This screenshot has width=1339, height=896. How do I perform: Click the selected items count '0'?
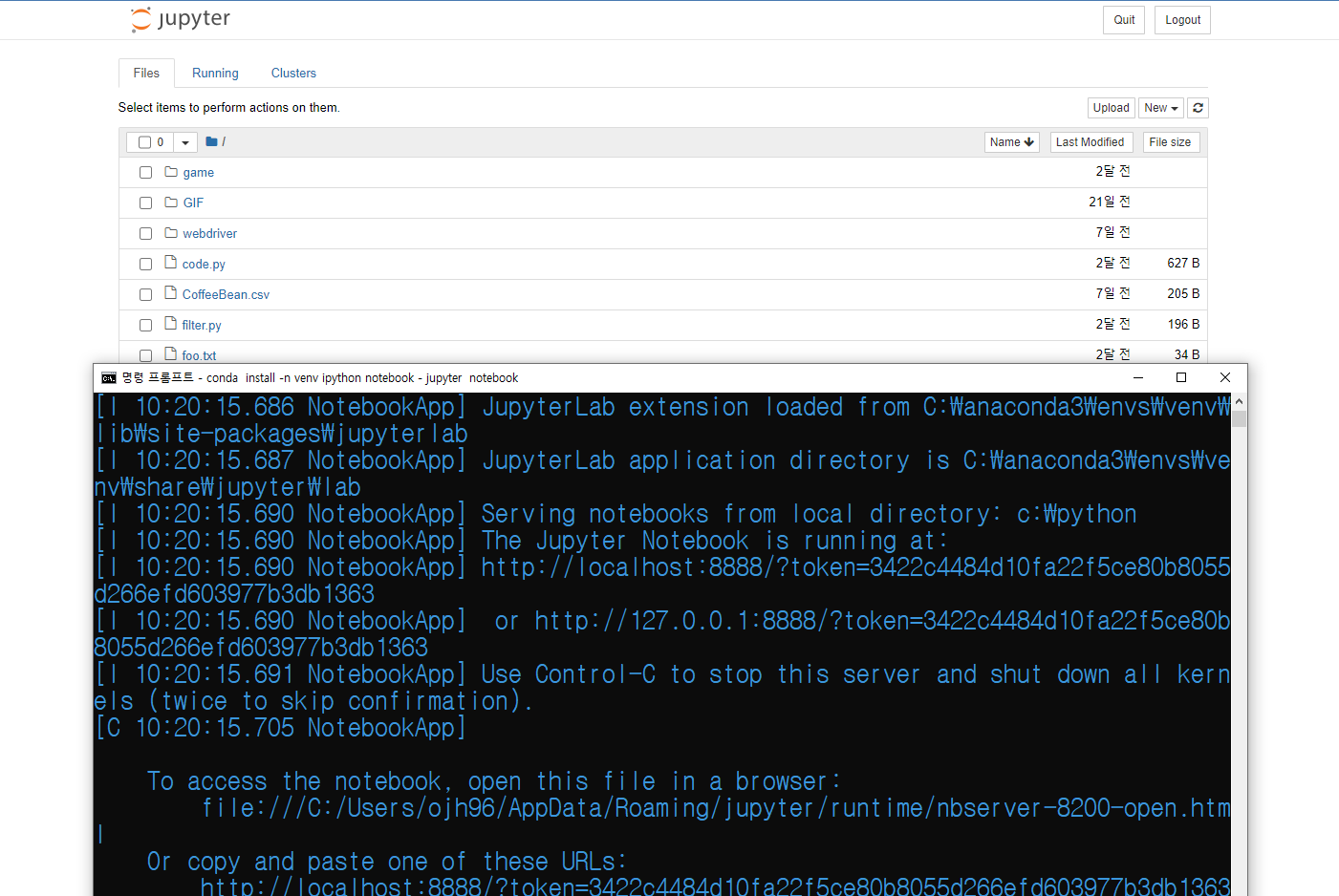click(161, 142)
